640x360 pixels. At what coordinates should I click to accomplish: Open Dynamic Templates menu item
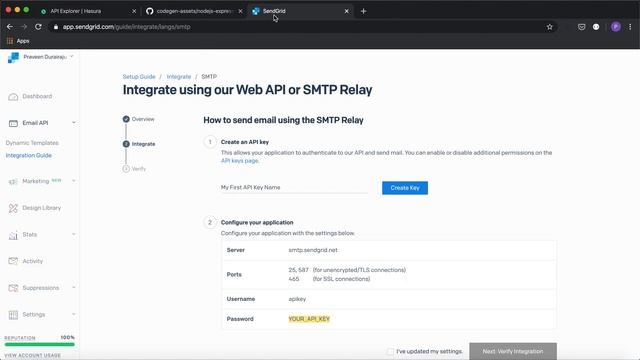(32, 143)
